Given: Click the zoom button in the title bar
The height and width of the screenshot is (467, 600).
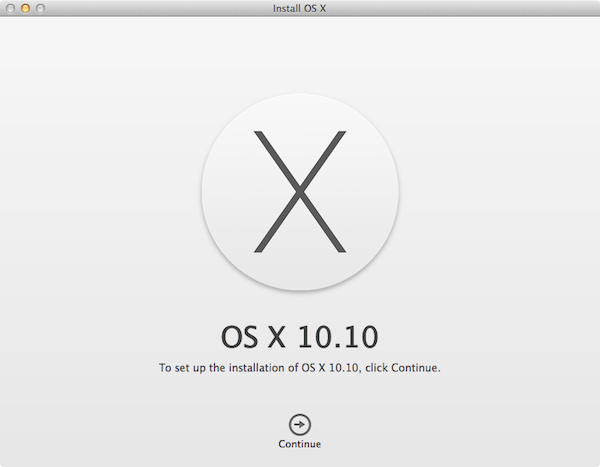Looking at the screenshot, I should [40, 8].
